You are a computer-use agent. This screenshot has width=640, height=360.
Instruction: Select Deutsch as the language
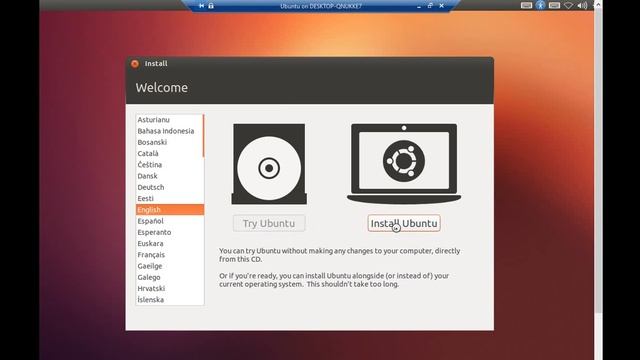point(169,187)
